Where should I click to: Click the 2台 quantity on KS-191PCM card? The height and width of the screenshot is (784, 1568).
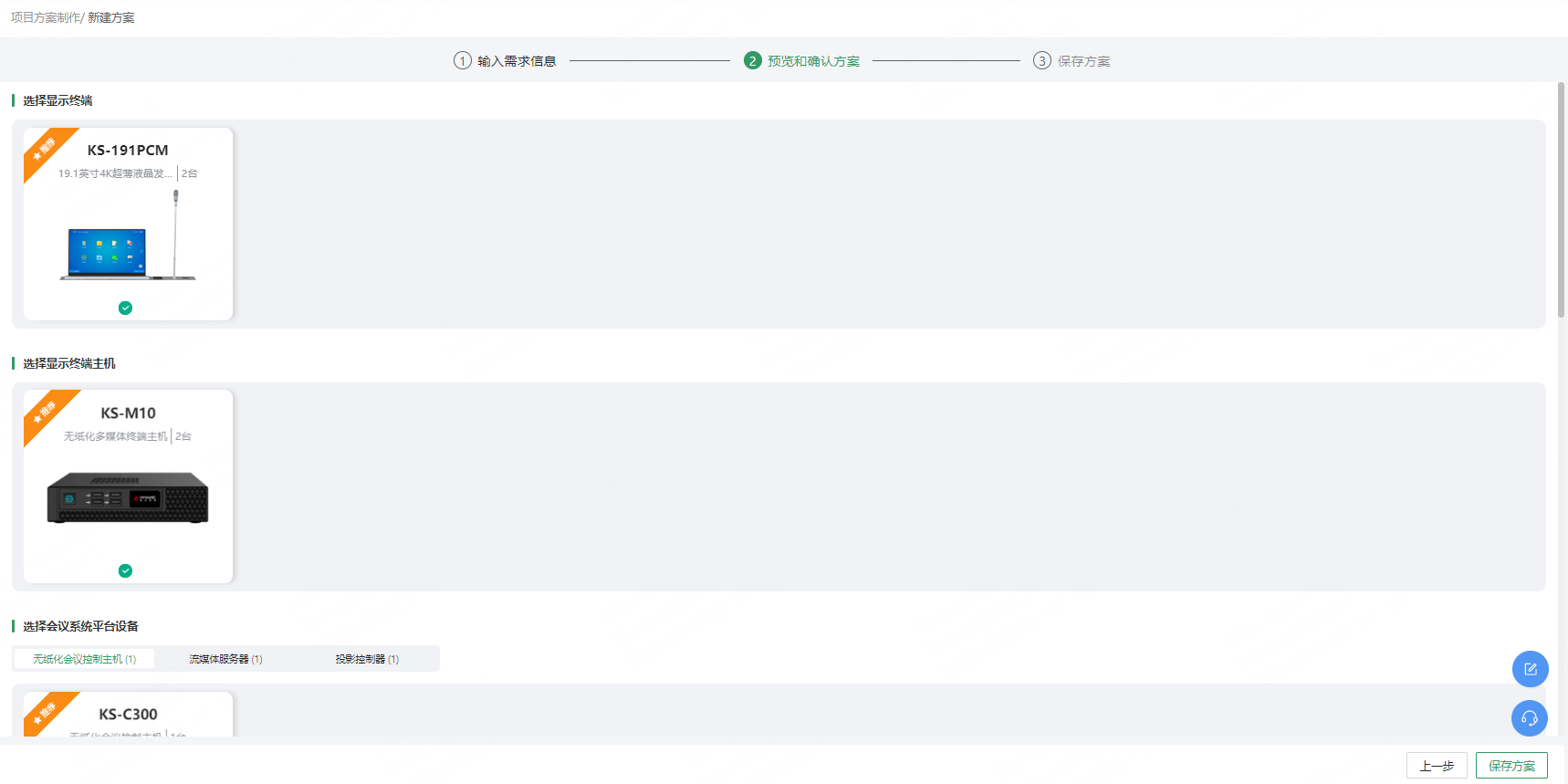tap(189, 173)
